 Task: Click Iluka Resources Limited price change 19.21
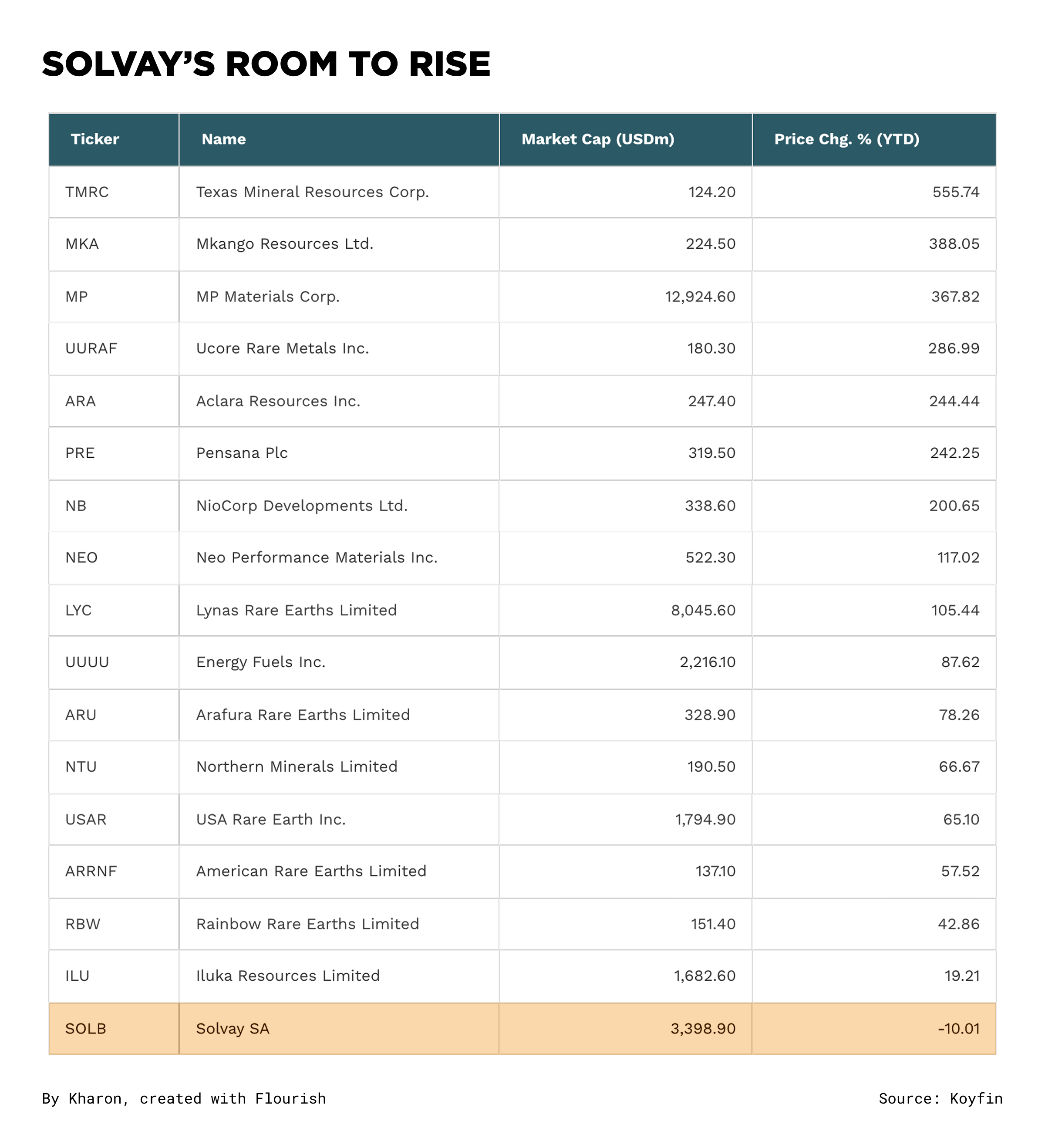coord(961,976)
